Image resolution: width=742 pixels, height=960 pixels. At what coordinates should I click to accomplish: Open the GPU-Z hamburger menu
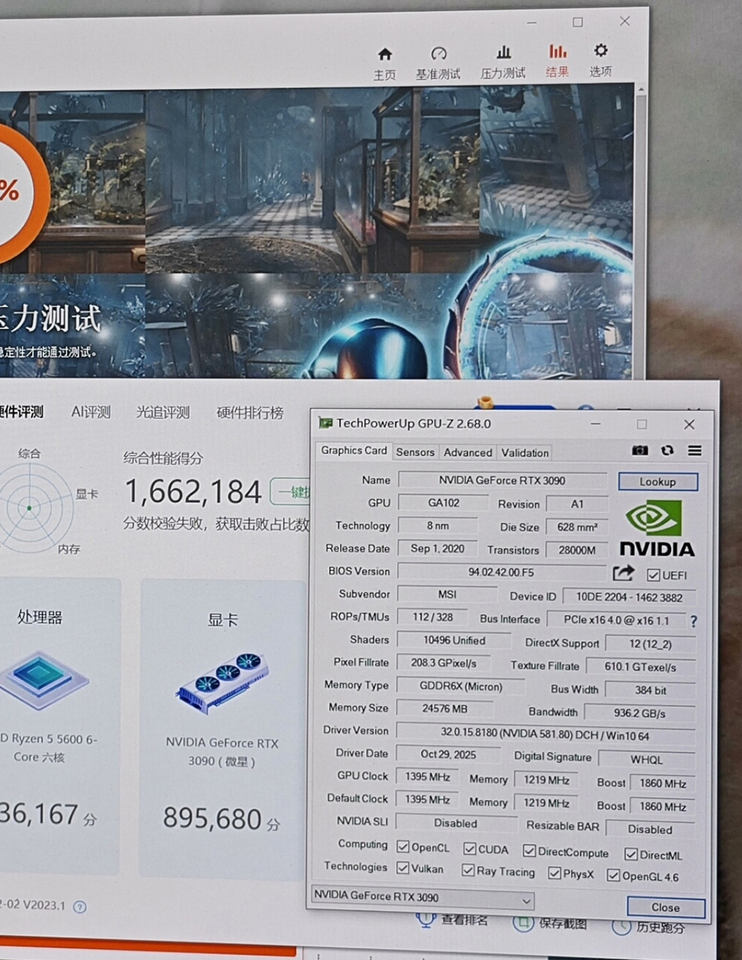(x=694, y=451)
